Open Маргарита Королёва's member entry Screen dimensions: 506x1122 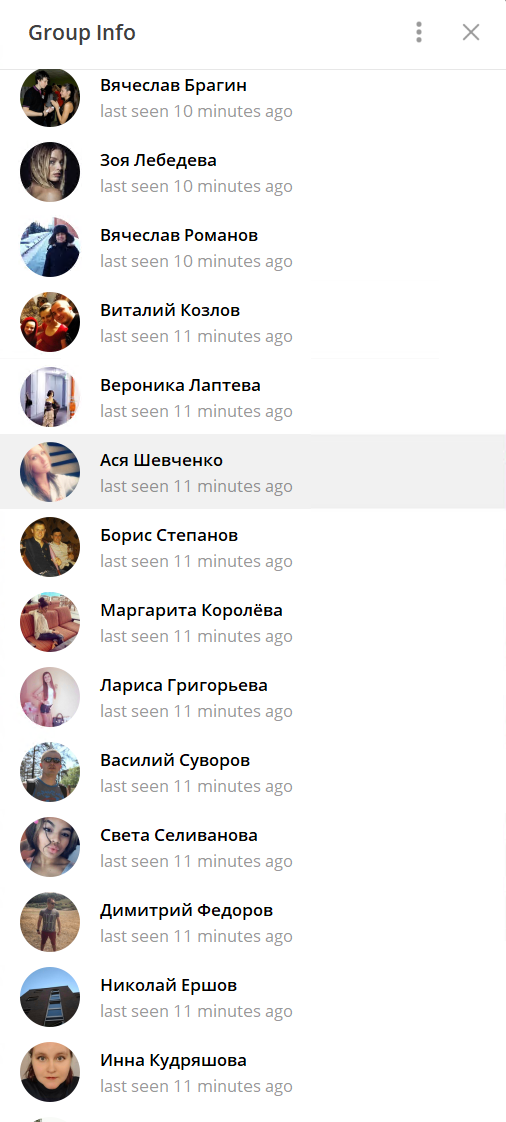[x=253, y=622]
